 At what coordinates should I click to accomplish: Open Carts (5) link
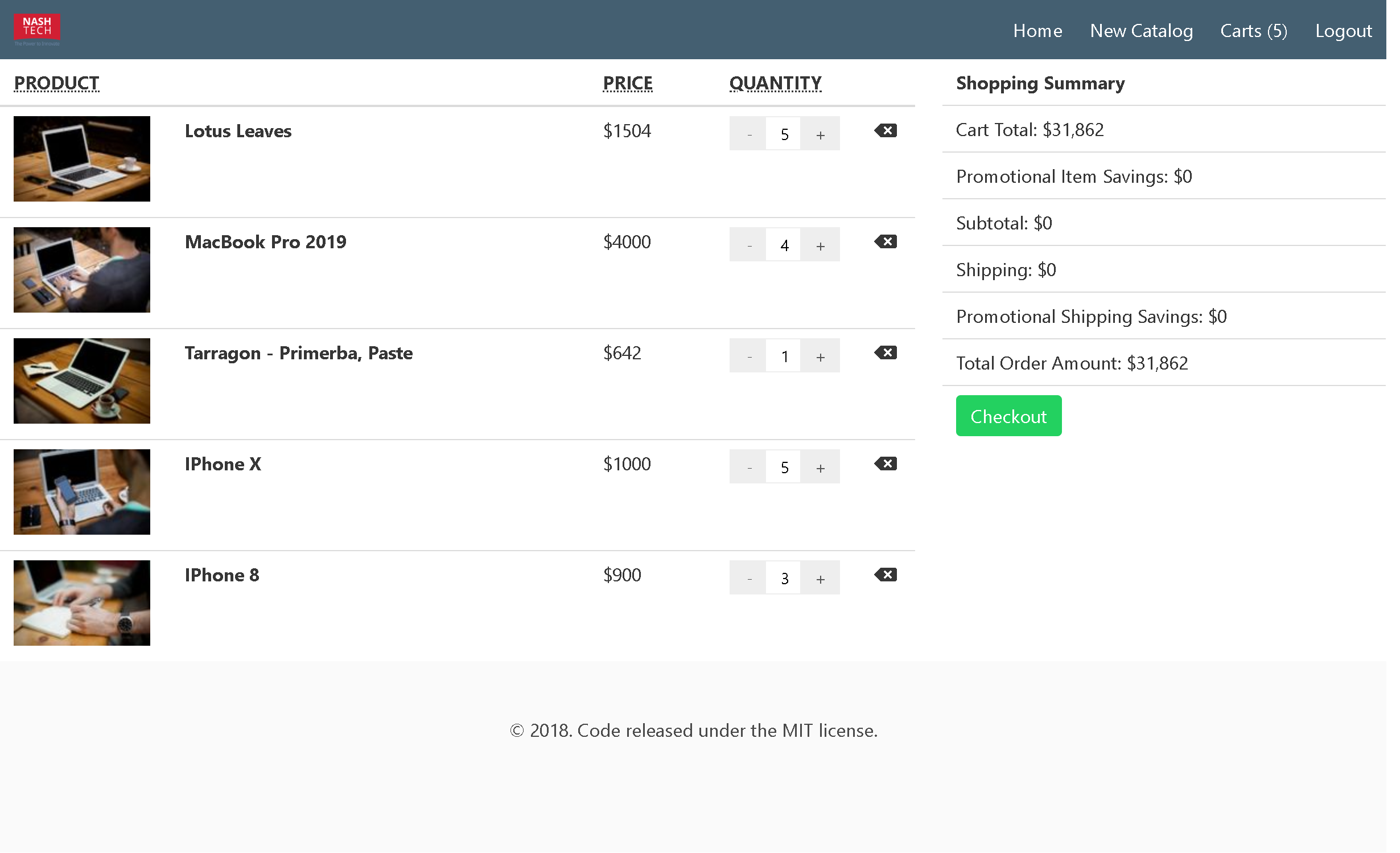[x=1254, y=31]
